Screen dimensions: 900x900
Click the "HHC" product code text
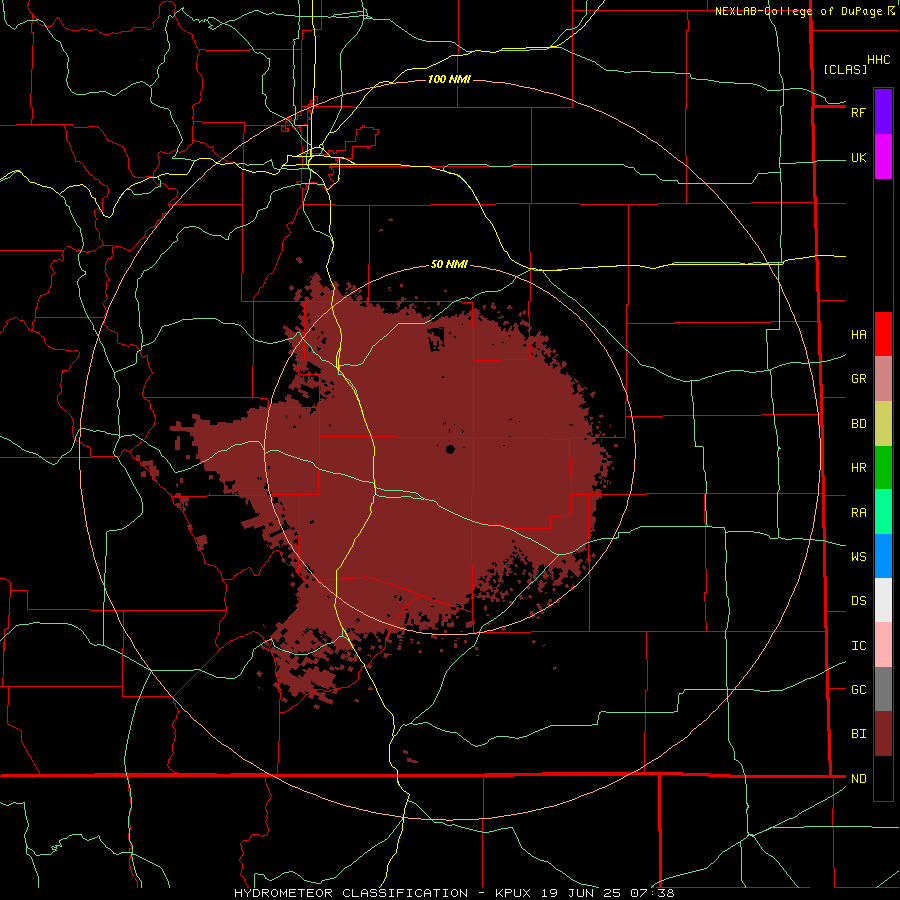(879, 60)
